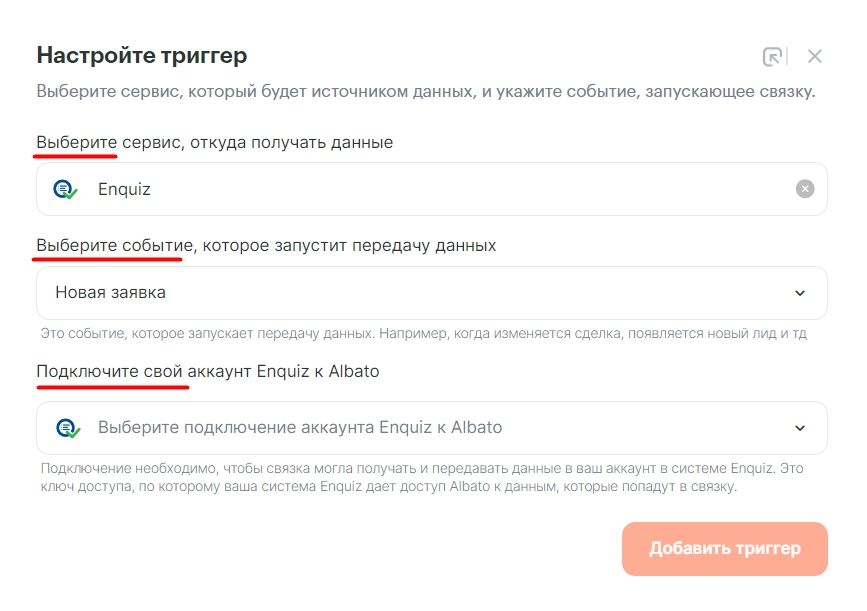Click the 'Выберите сервис, откуда получать данные' label
This screenshot has width=867, height=611.
pos(215,142)
